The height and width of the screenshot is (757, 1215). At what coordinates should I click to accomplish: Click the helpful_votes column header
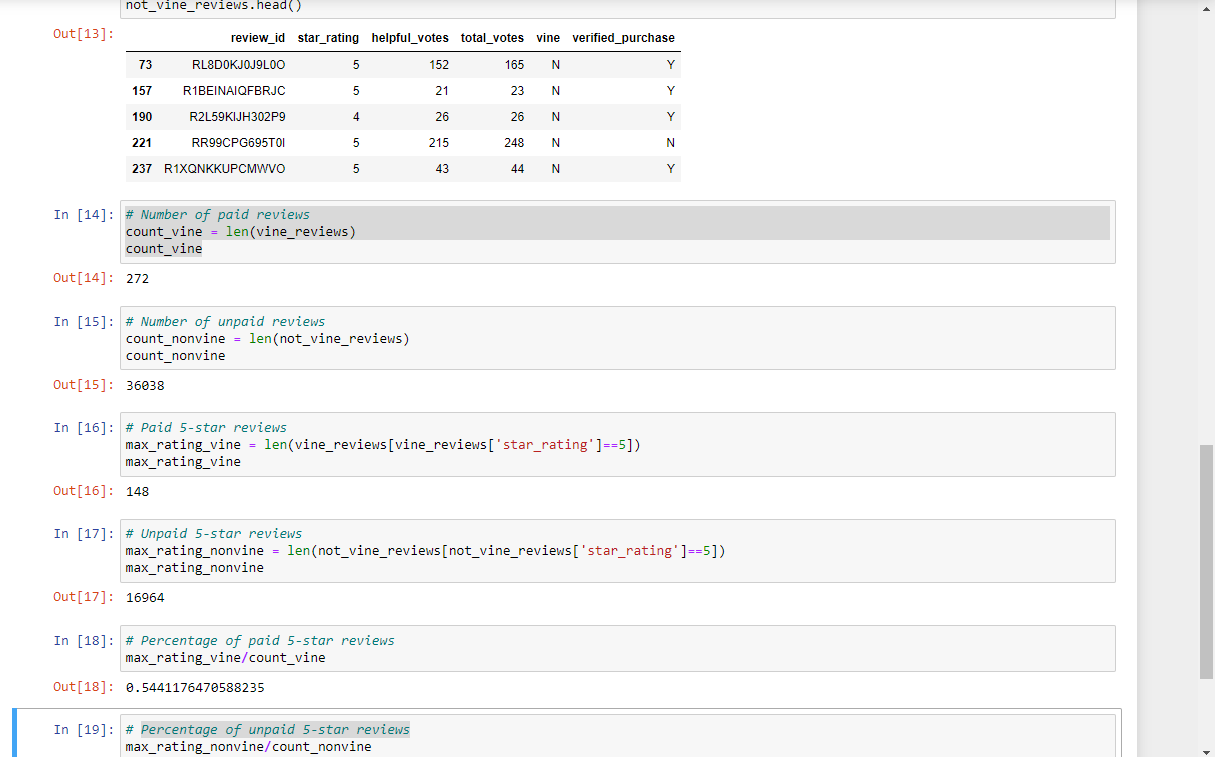410,38
